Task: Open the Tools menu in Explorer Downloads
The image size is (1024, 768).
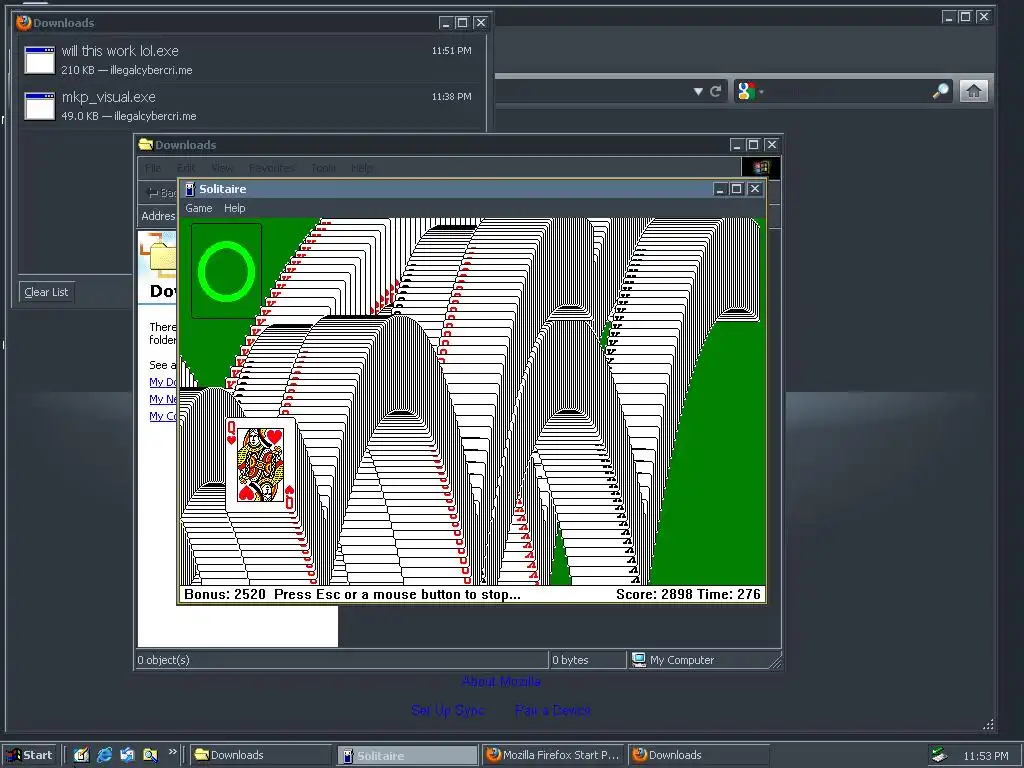Action: [x=323, y=168]
